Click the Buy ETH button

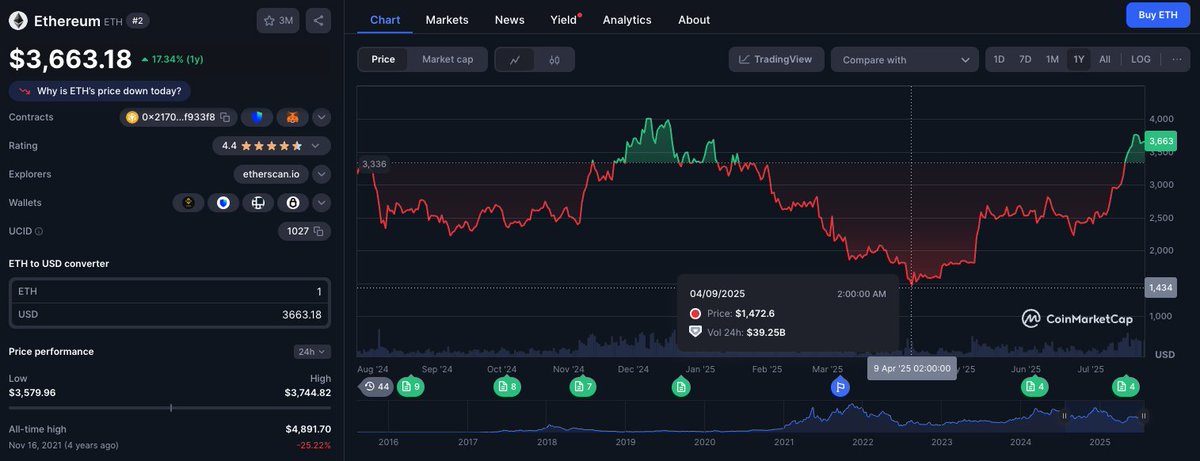pos(1158,15)
